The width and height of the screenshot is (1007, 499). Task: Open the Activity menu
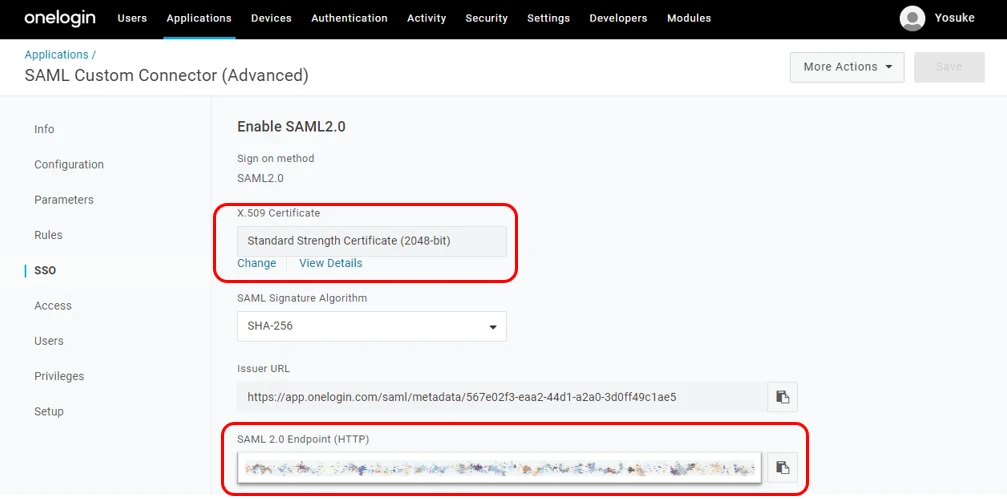click(x=426, y=18)
